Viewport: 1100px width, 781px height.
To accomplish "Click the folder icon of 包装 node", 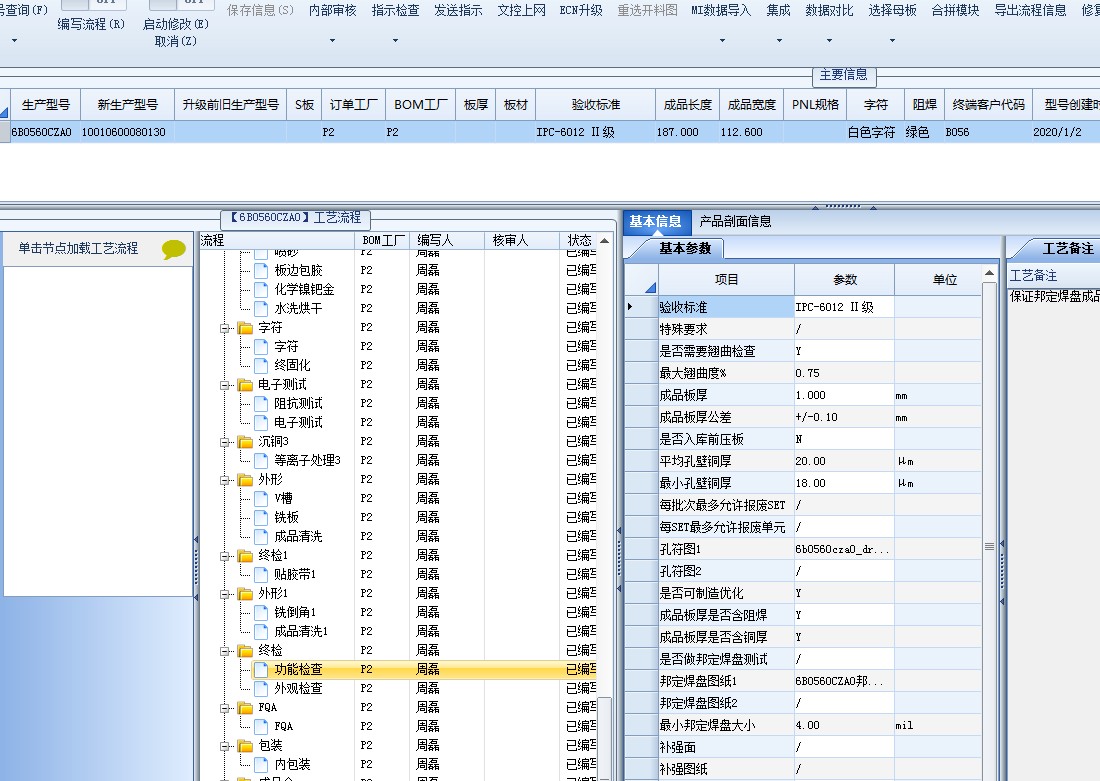I will (x=245, y=745).
